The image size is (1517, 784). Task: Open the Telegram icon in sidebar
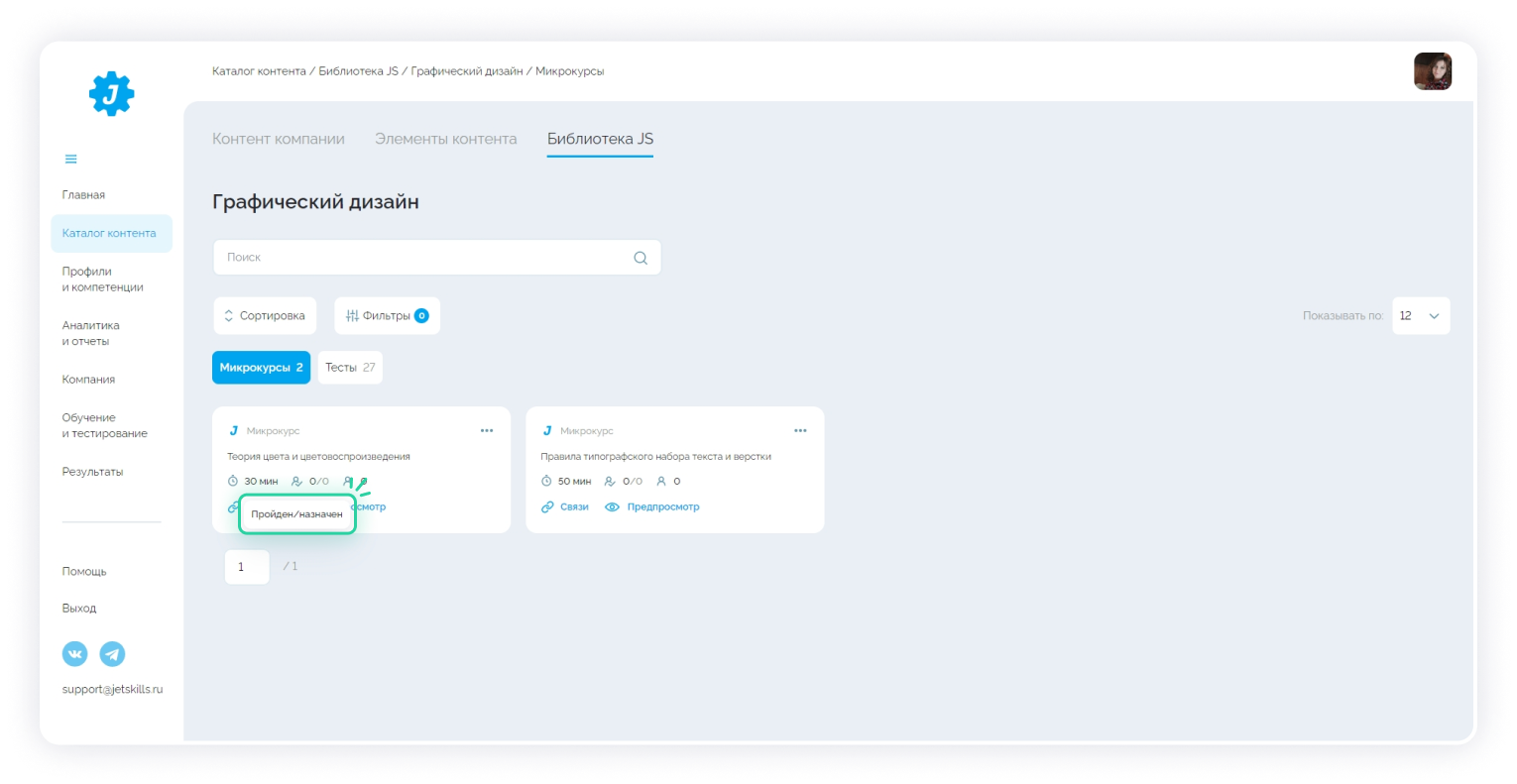[112, 654]
